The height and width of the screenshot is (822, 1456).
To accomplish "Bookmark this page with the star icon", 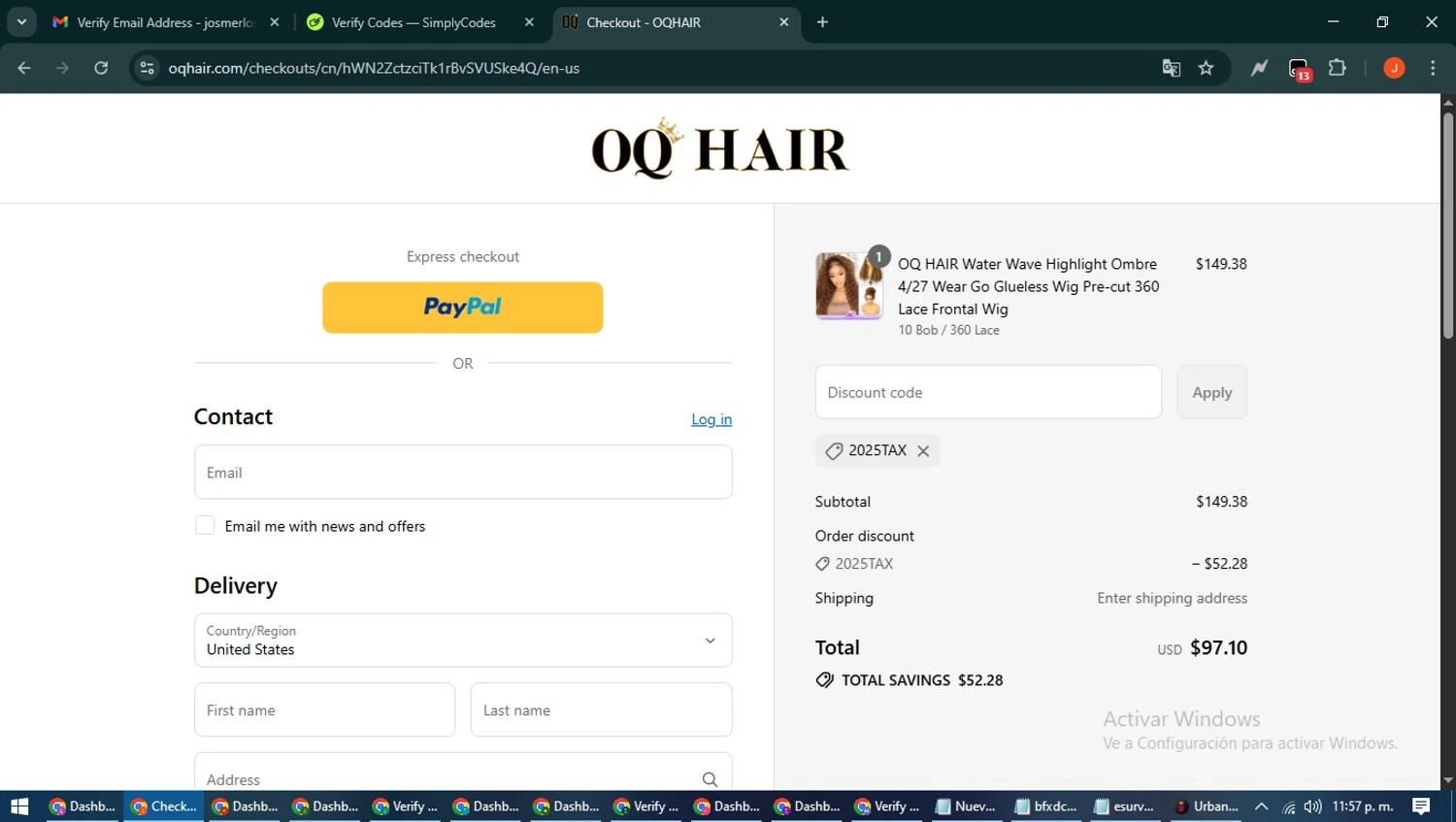I will pyautogui.click(x=1206, y=68).
